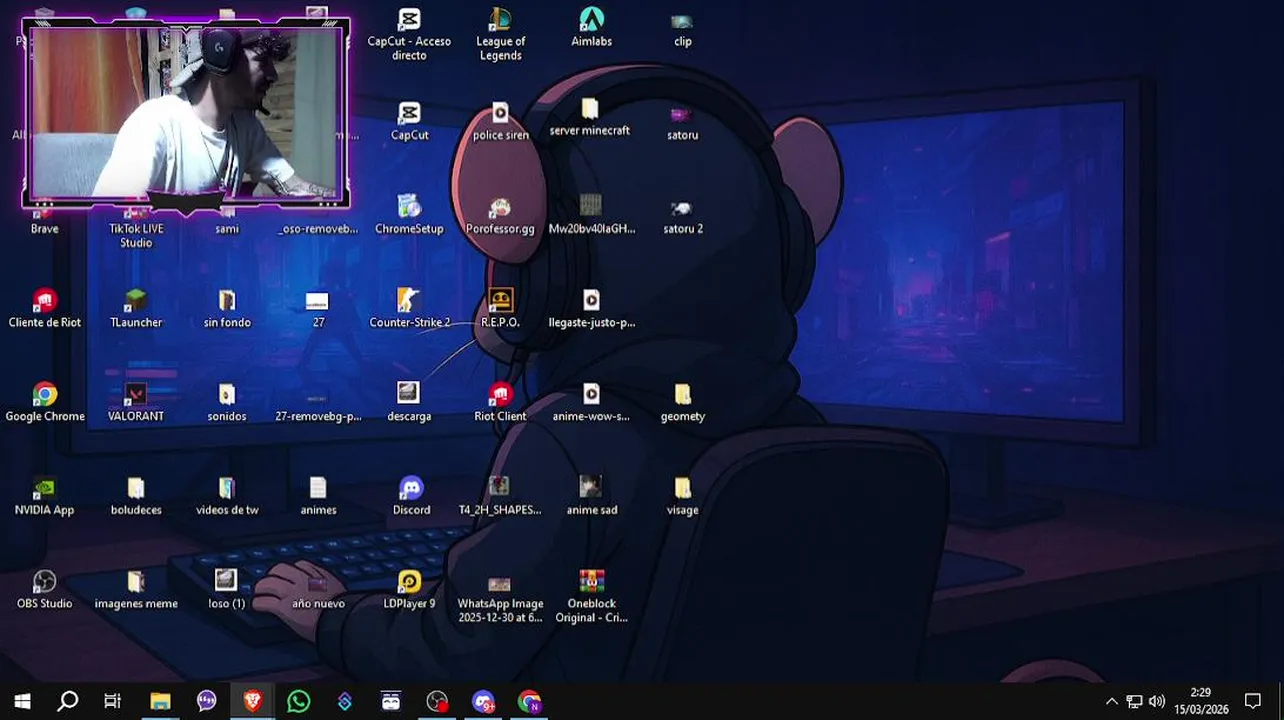Open the network status tray icon

[1134, 701]
